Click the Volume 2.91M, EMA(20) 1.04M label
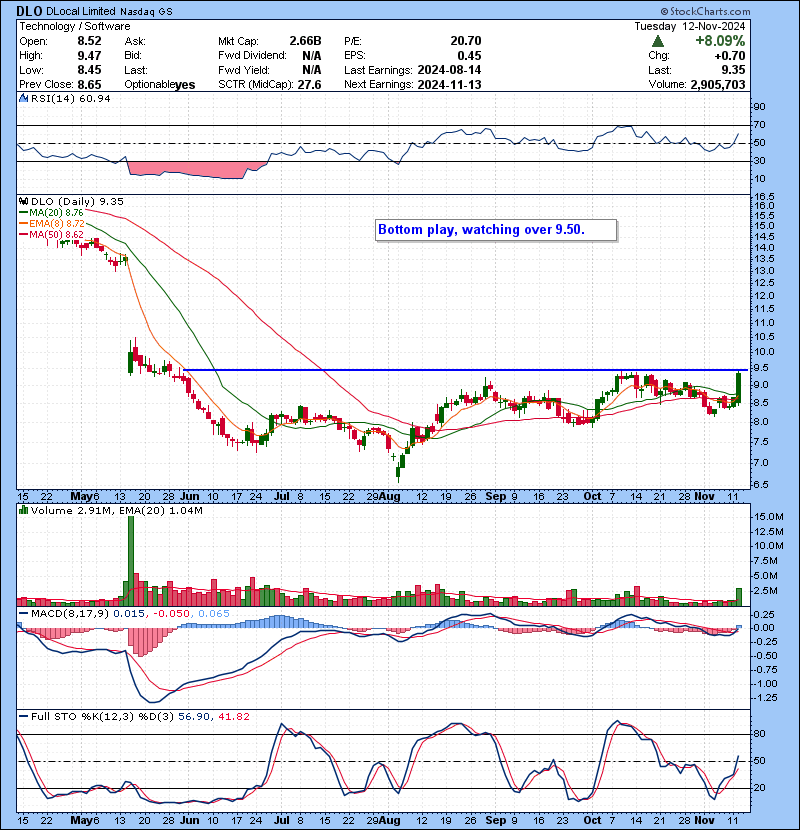 click(x=116, y=511)
